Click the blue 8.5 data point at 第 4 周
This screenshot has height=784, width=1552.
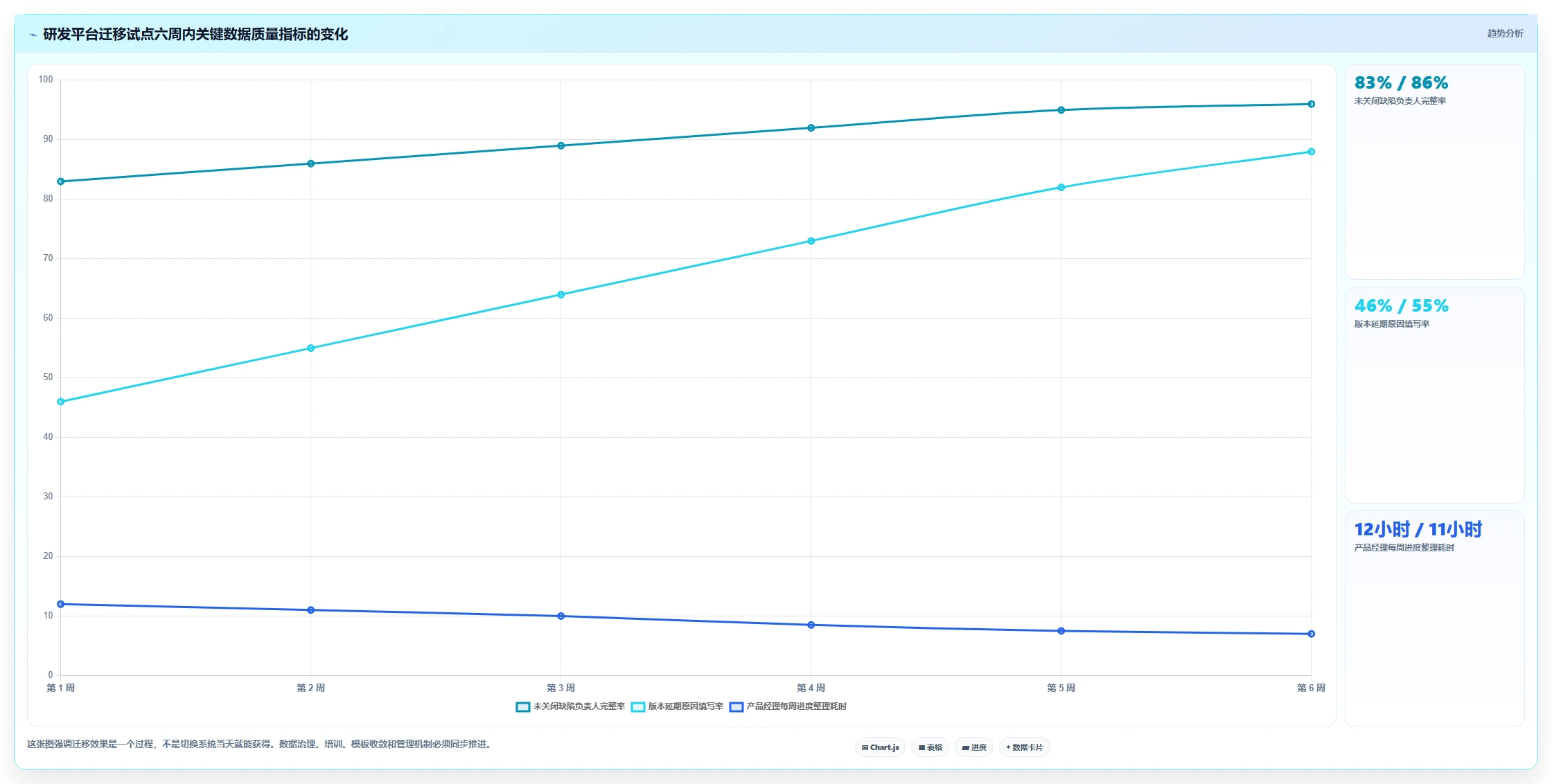click(811, 625)
